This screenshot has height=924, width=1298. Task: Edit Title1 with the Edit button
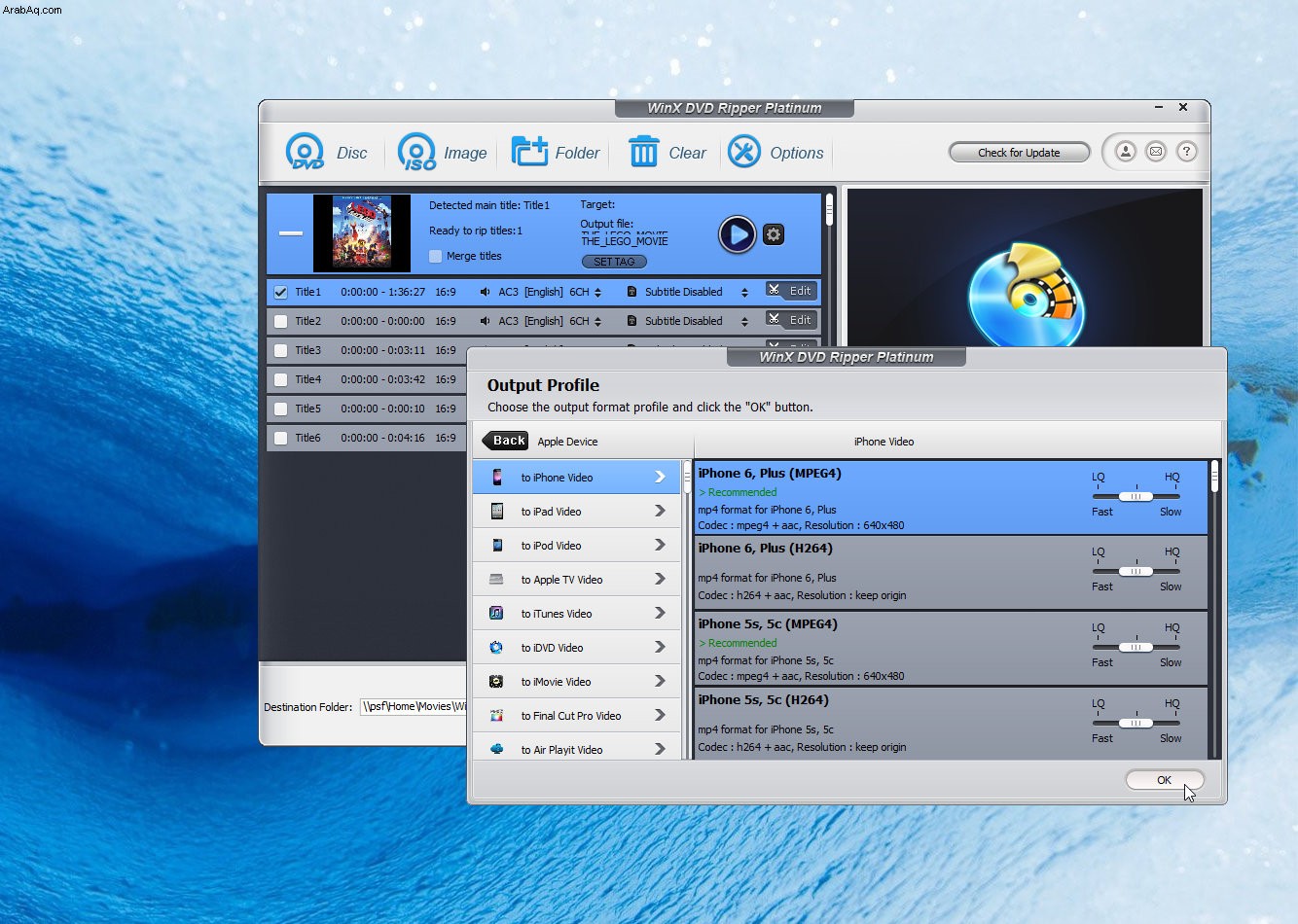coord(790,291)
